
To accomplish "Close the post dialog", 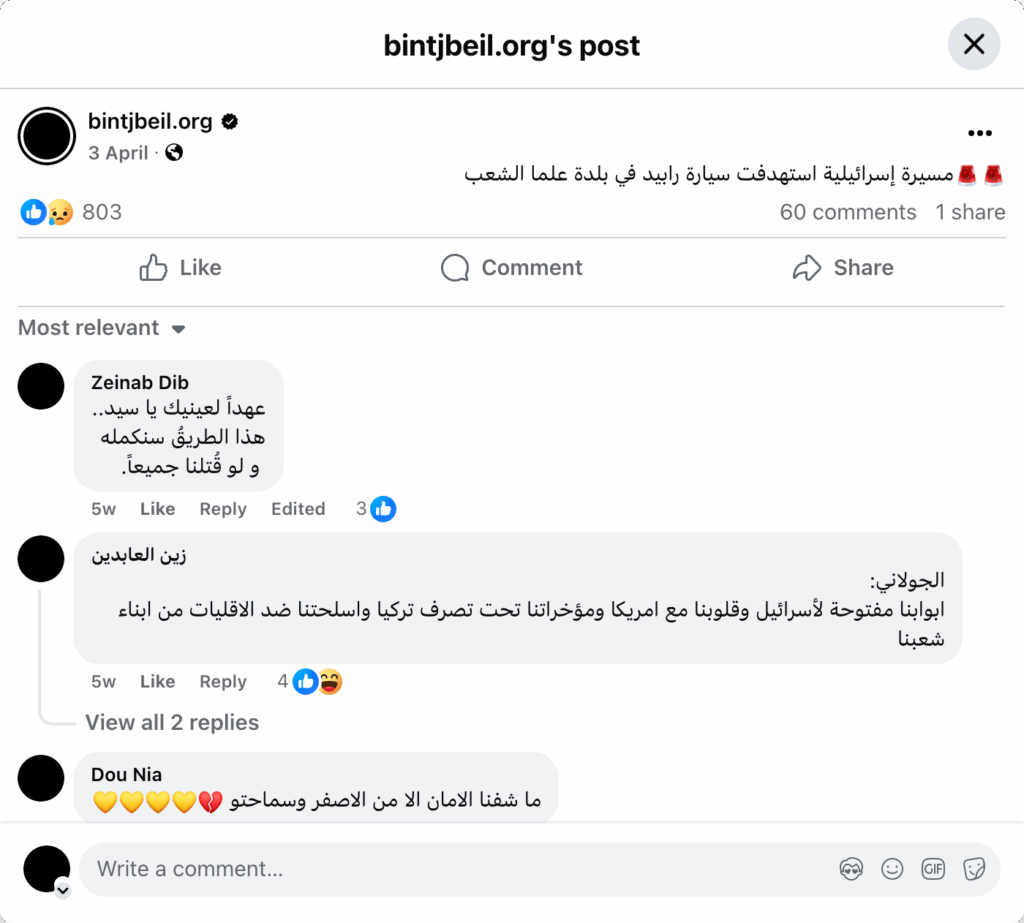I will click(x=973, y=44).
